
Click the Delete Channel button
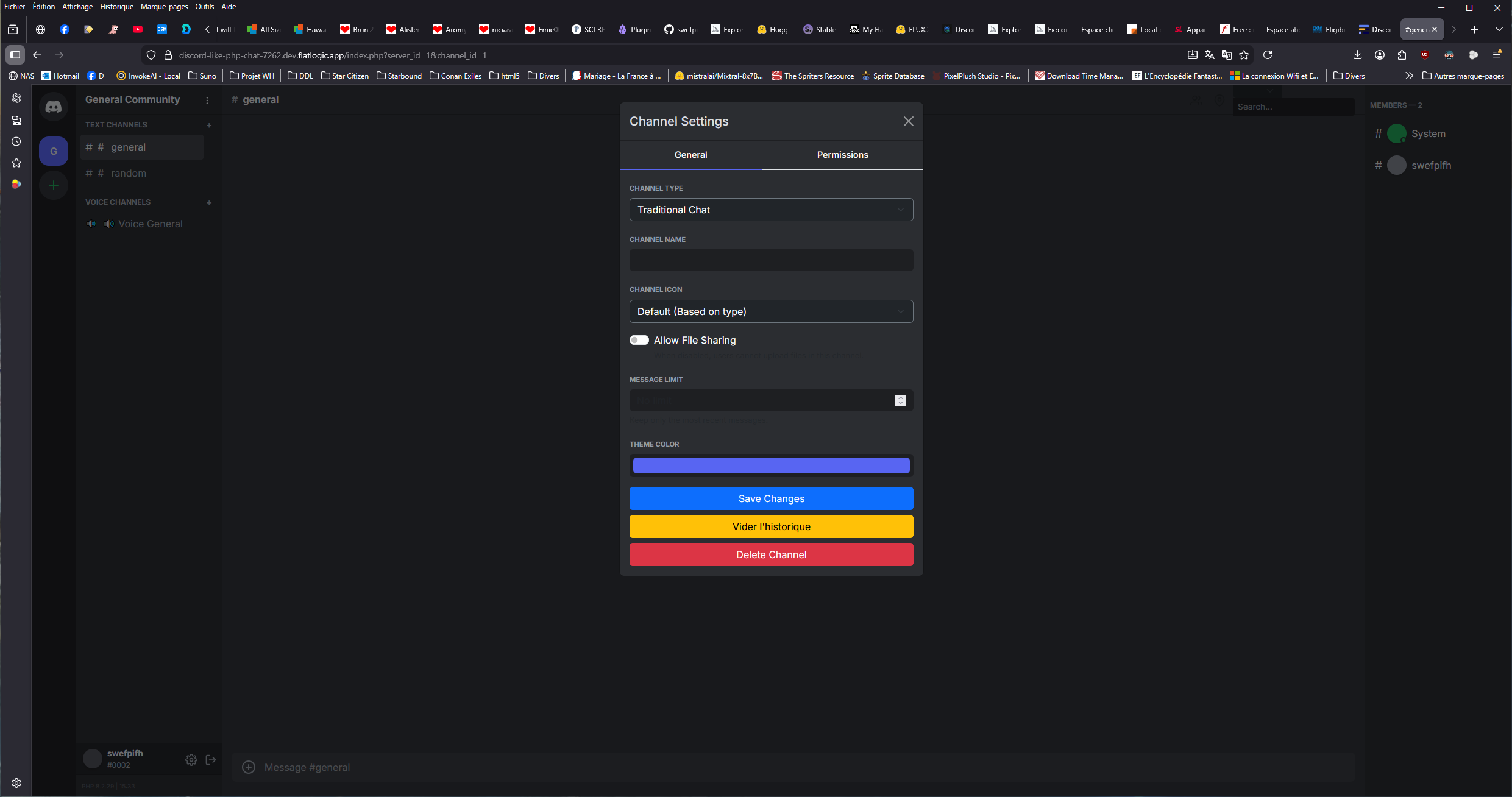[x=771, y=554]
